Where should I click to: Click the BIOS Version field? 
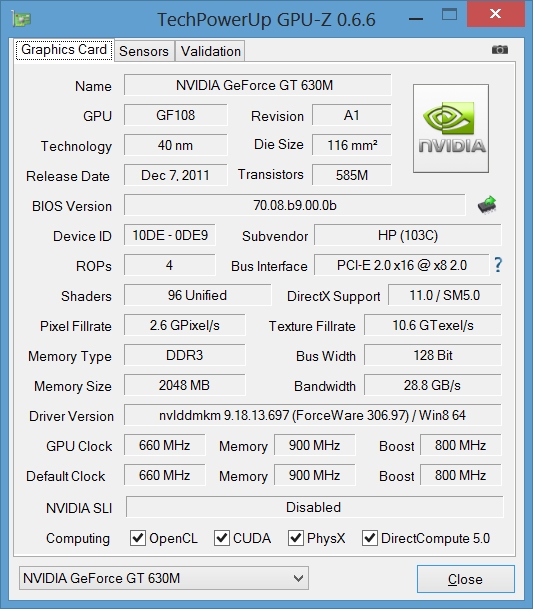pos(294,205)
